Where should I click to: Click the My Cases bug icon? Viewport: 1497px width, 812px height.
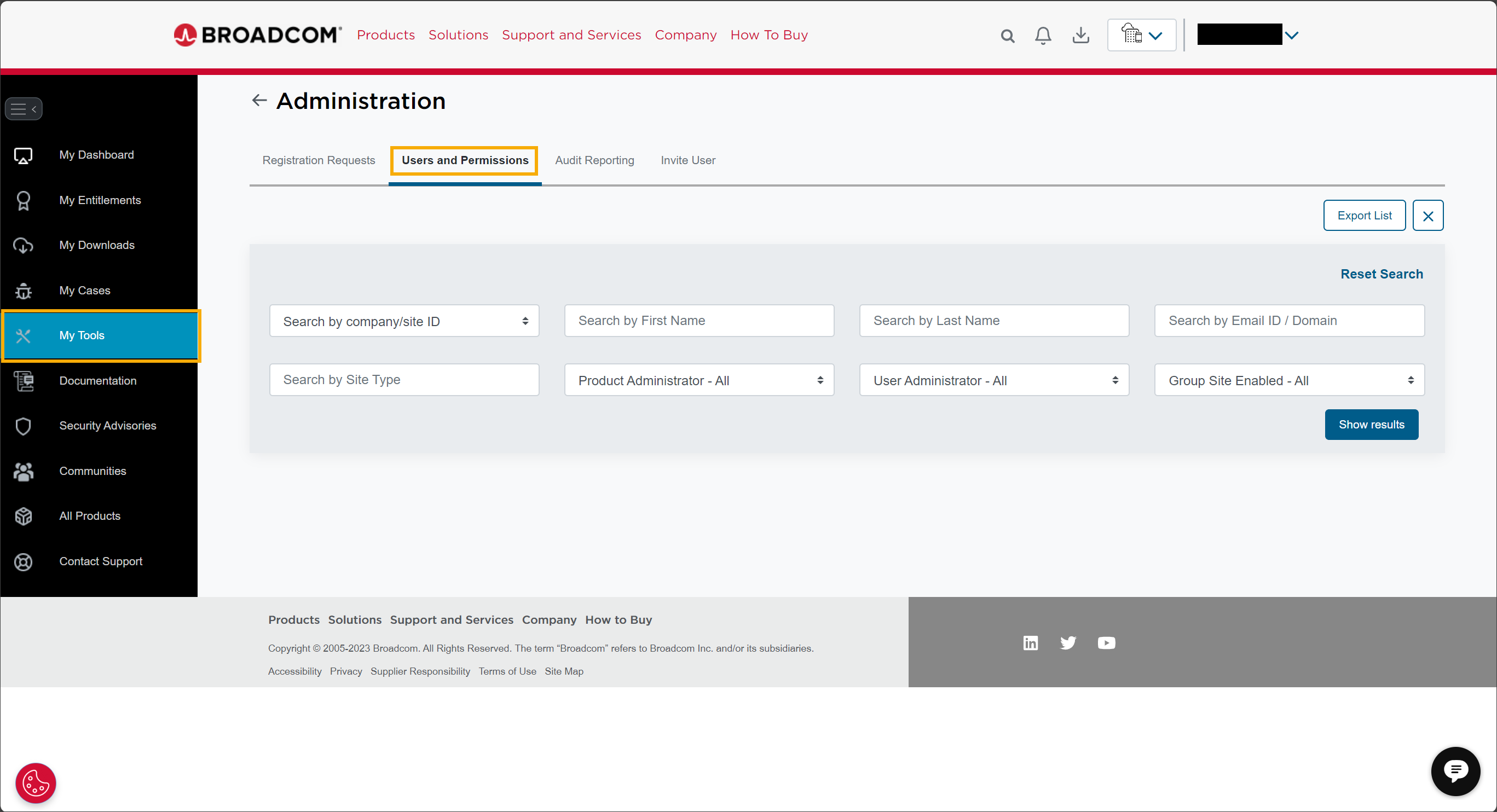23,291
